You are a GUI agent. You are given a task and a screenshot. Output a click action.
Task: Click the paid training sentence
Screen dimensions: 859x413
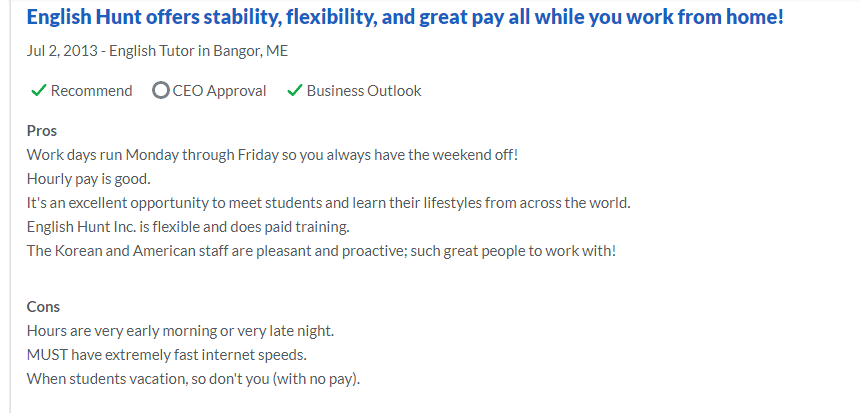point(188,226)
